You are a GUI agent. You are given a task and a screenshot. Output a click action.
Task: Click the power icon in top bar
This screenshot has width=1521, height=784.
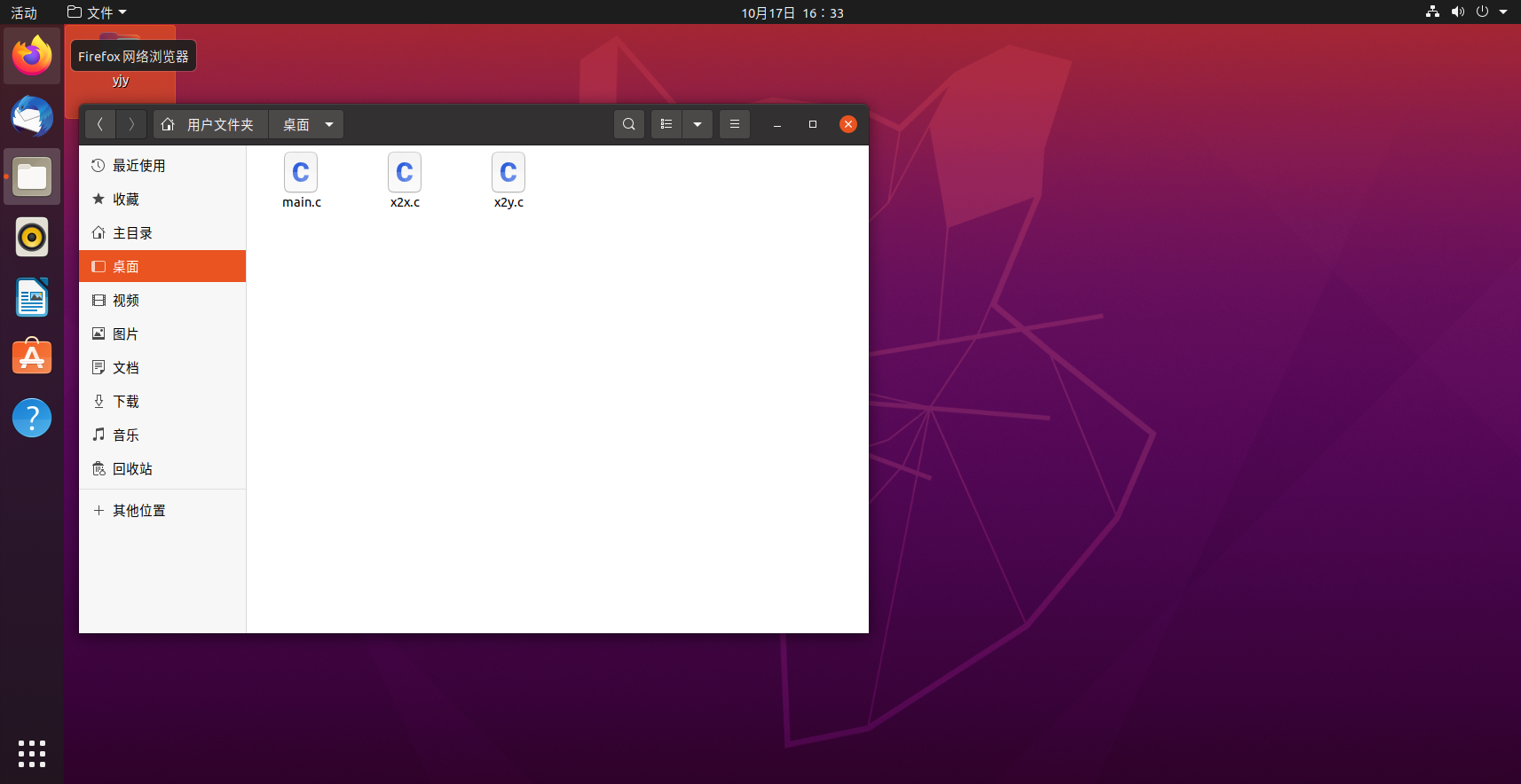pos(1482,12)
